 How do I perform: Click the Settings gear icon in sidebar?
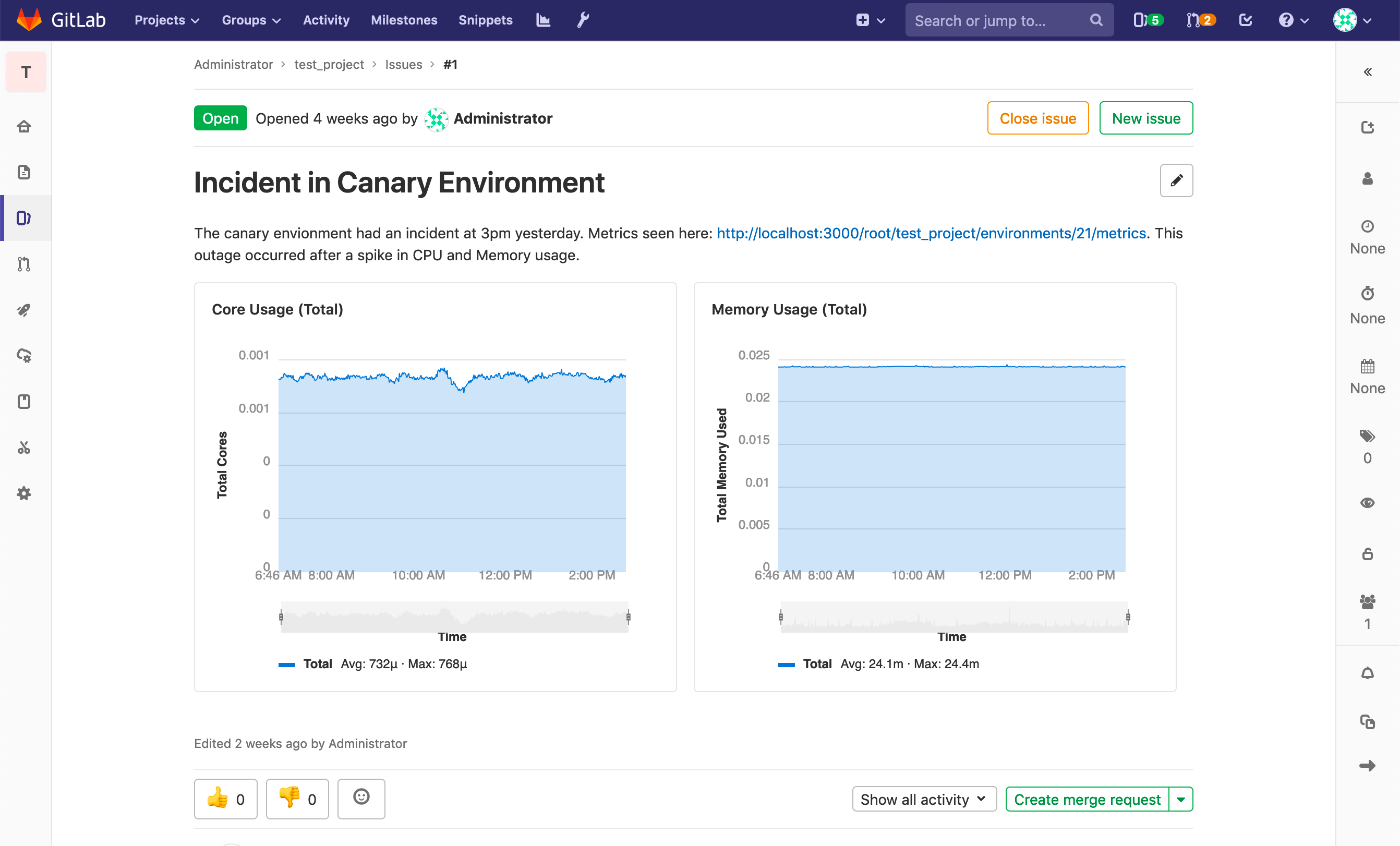point(26,494)
